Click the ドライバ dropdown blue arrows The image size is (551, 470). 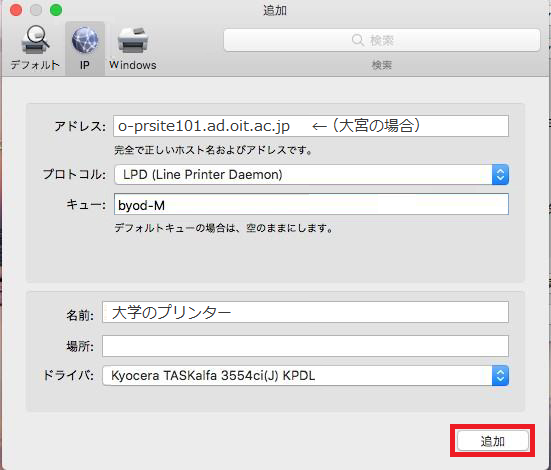click(x=500, y=376)
